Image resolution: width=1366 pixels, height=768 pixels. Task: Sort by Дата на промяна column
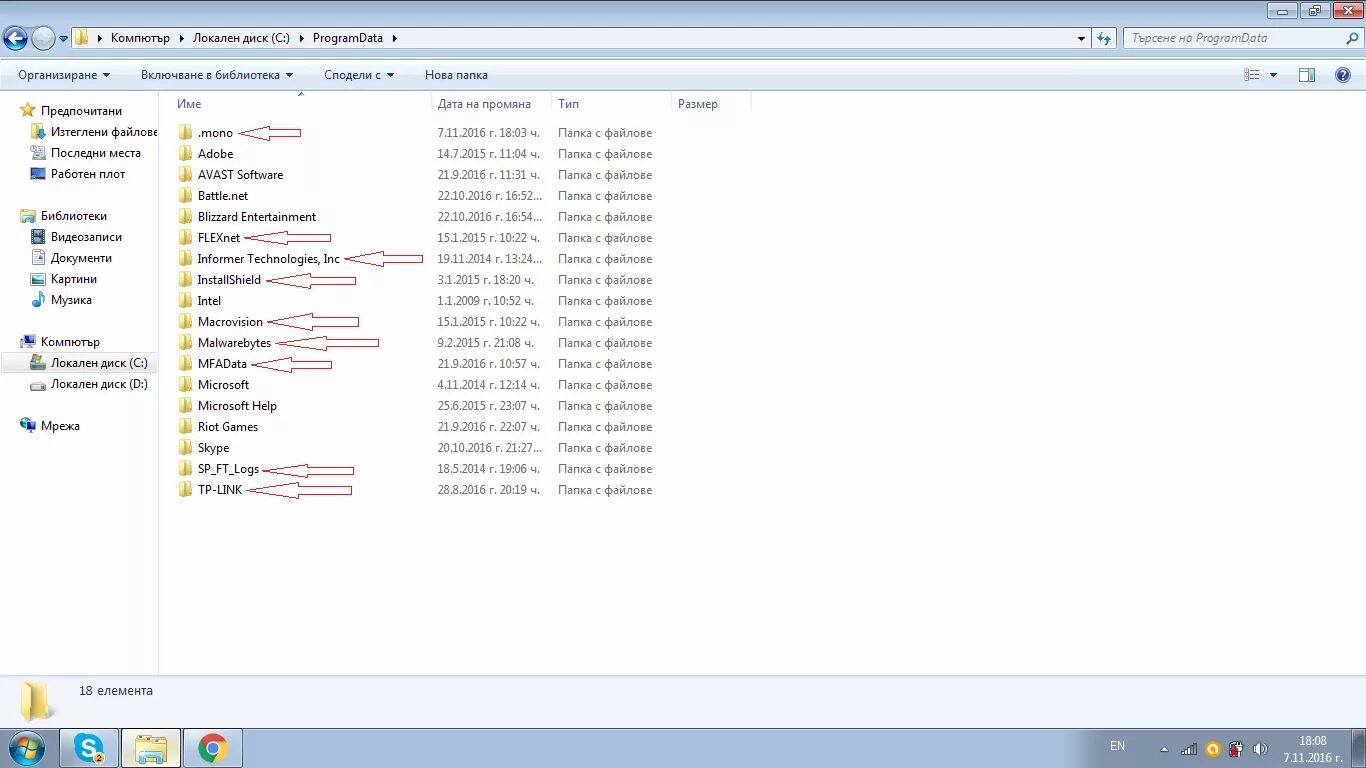tap(491, 104)
